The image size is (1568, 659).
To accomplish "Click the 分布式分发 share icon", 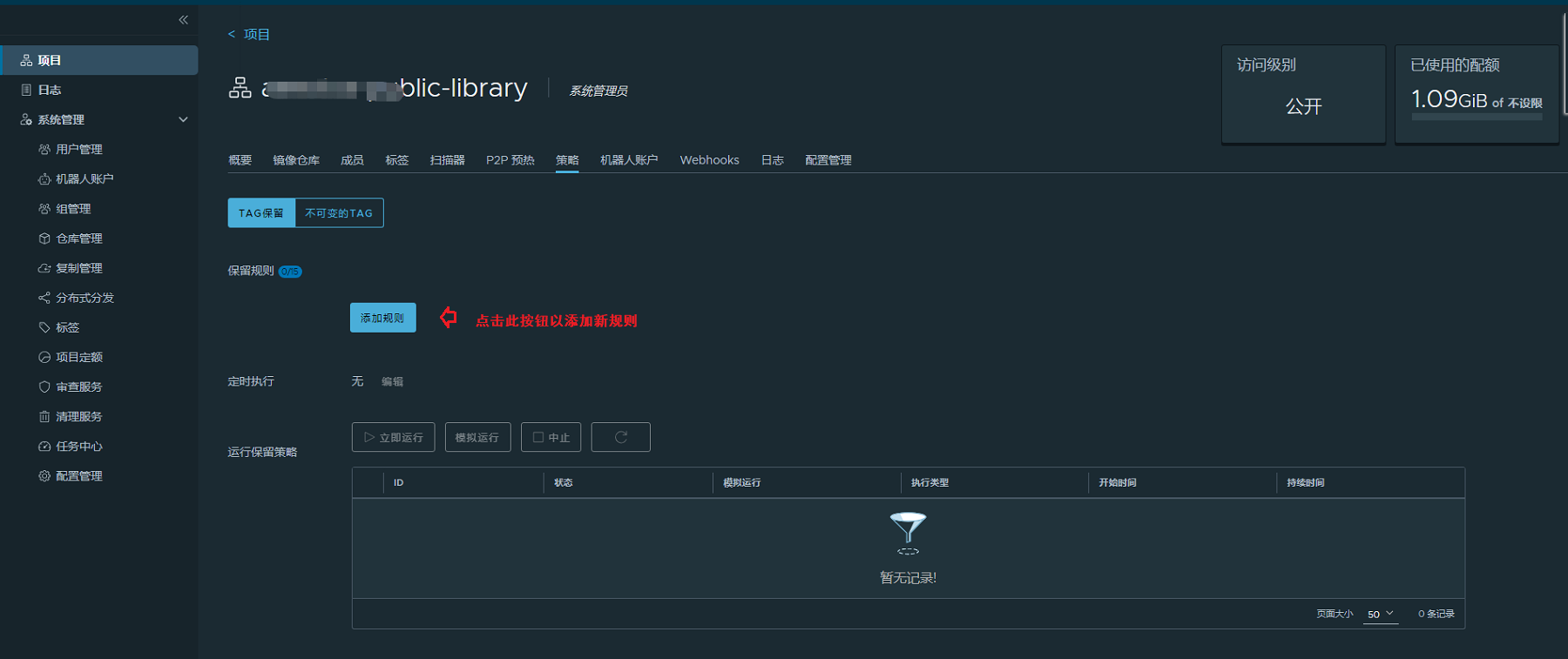I will (44, 298).
